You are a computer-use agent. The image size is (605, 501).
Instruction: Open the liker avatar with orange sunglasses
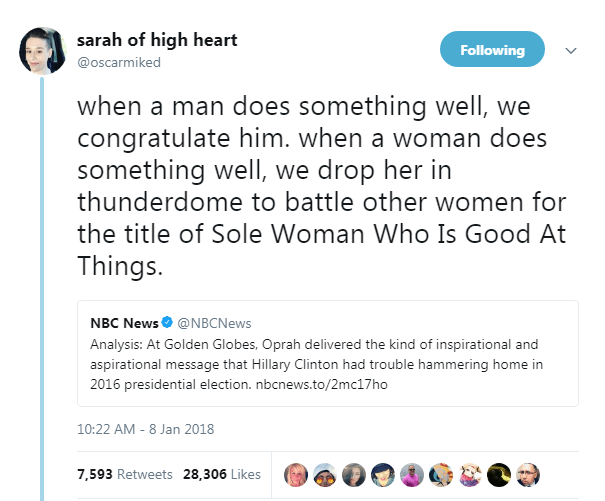pyautogui.click(x=326, y=474)
